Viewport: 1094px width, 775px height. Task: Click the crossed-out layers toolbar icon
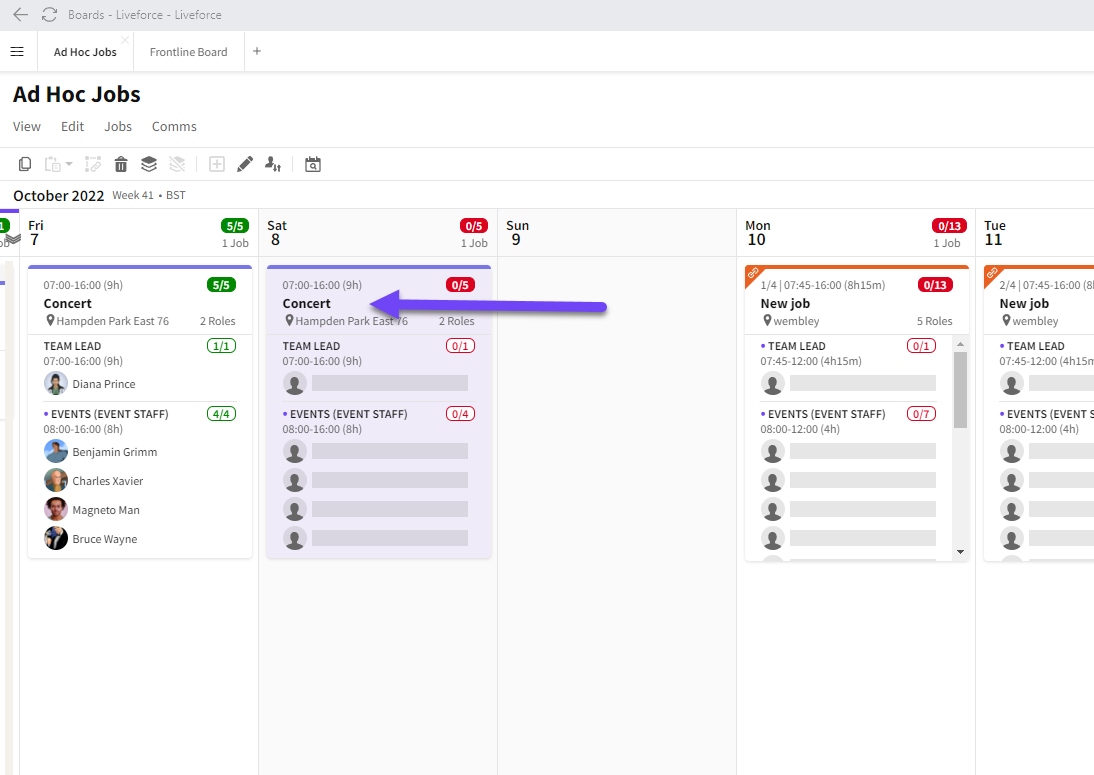[177, 164]
